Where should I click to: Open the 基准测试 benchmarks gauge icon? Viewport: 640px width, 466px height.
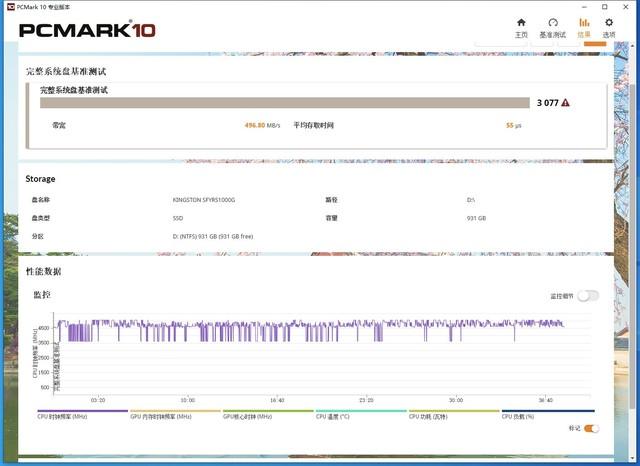(553, 22)
